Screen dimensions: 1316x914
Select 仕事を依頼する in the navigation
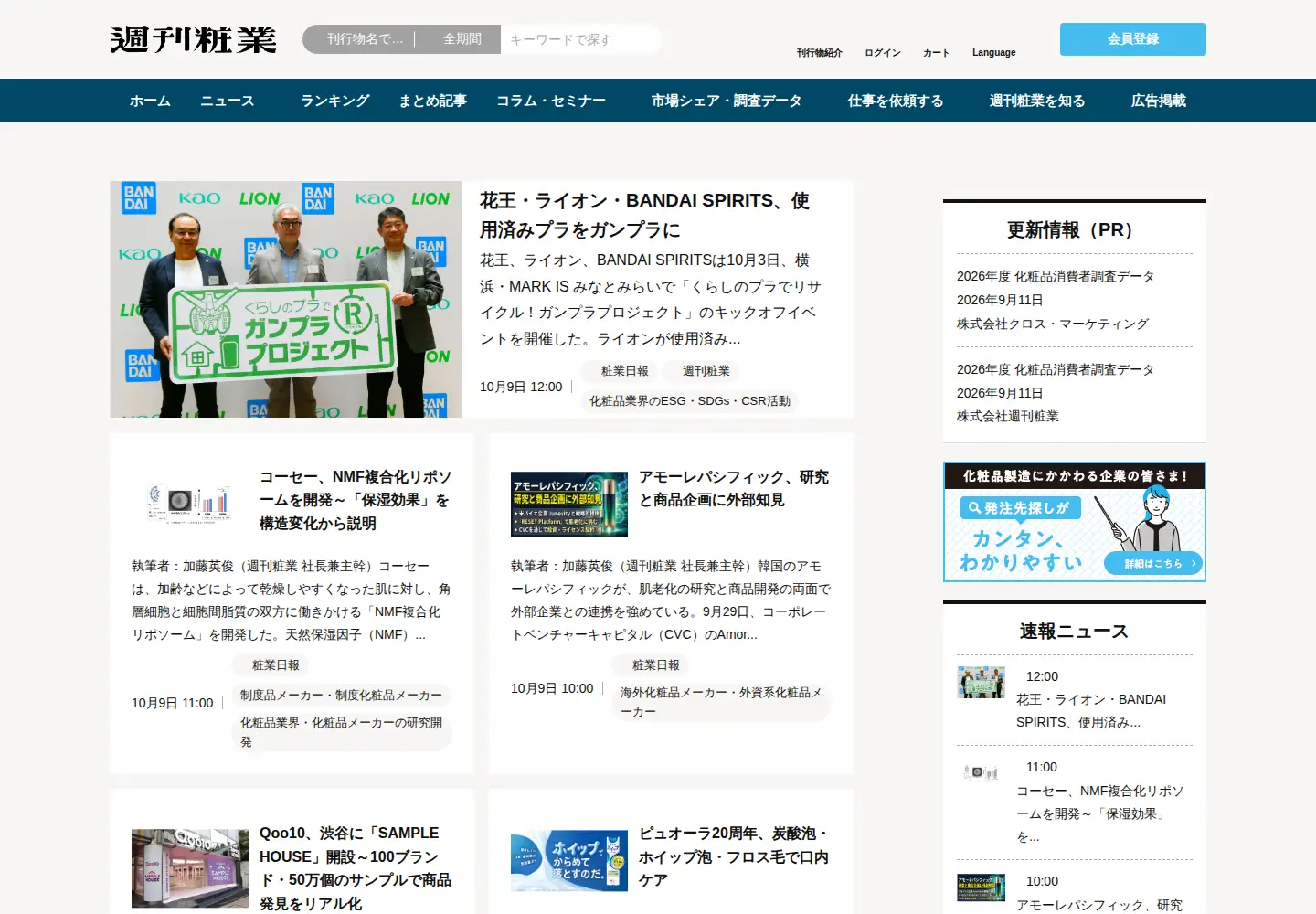pyautogui.click(x=896, y=101)
